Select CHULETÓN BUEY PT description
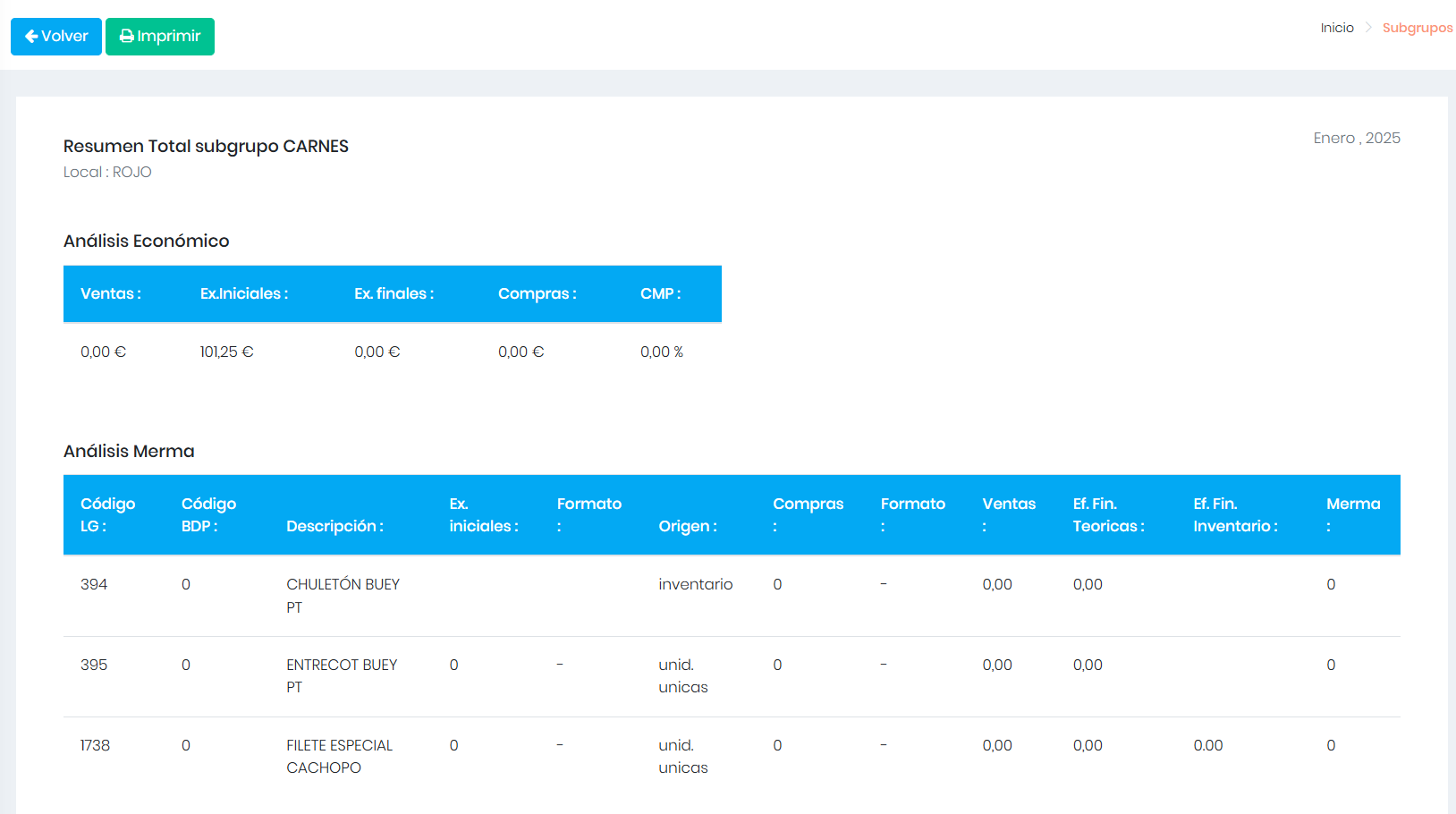This screenshot has width=1456, height=814. click(x=343, y=596)
